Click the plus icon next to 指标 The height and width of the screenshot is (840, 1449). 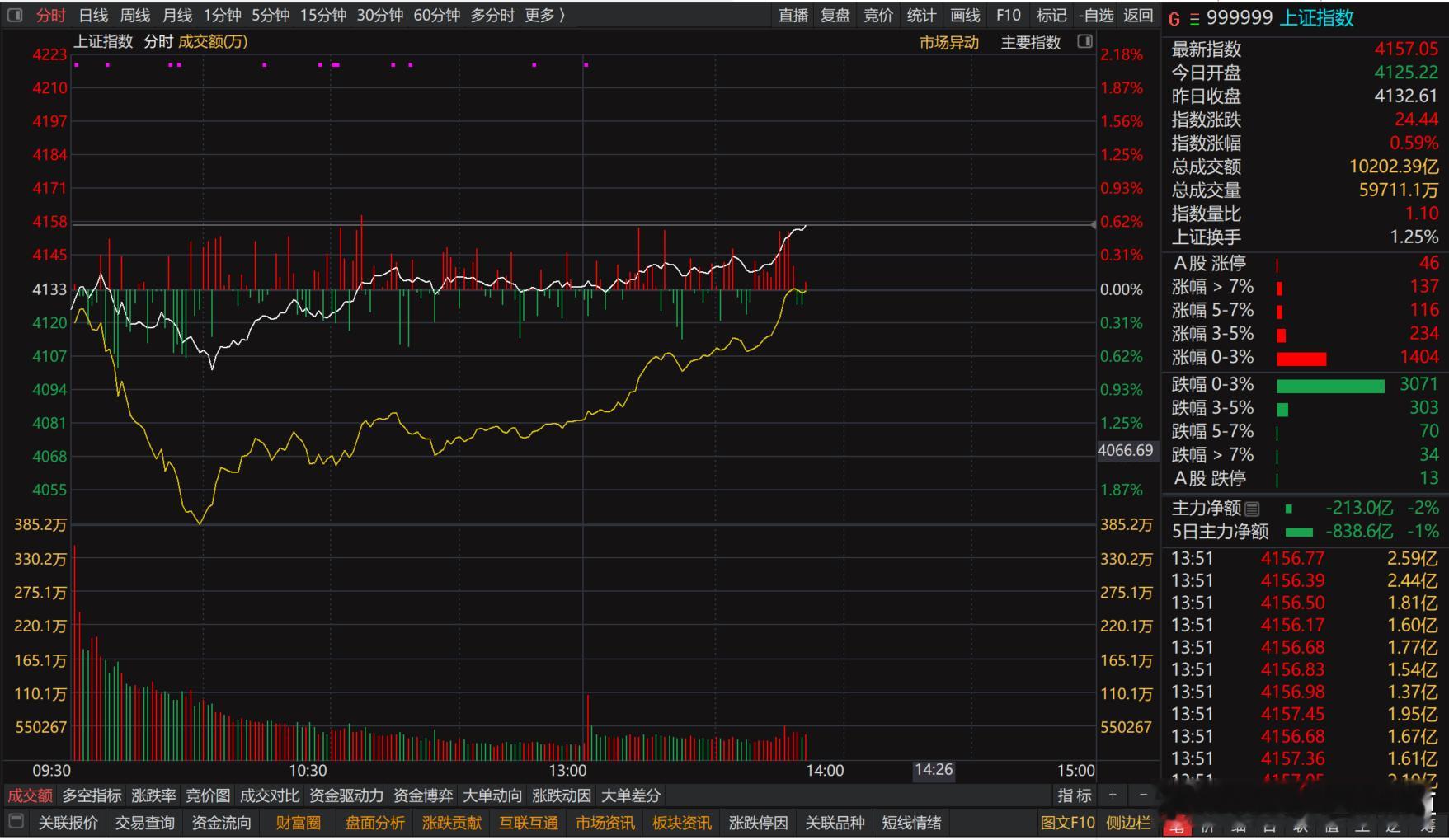[1113, 795]
